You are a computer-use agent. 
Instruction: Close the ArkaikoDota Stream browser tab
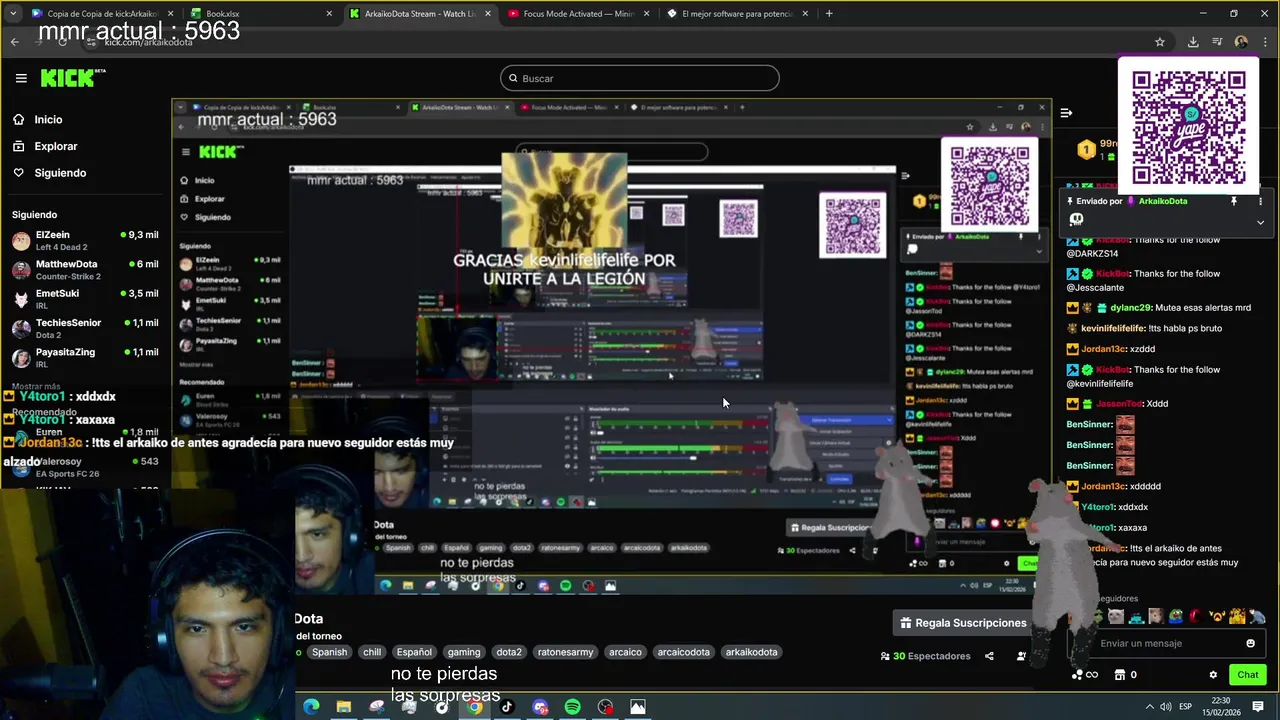(x=487, y=14)
